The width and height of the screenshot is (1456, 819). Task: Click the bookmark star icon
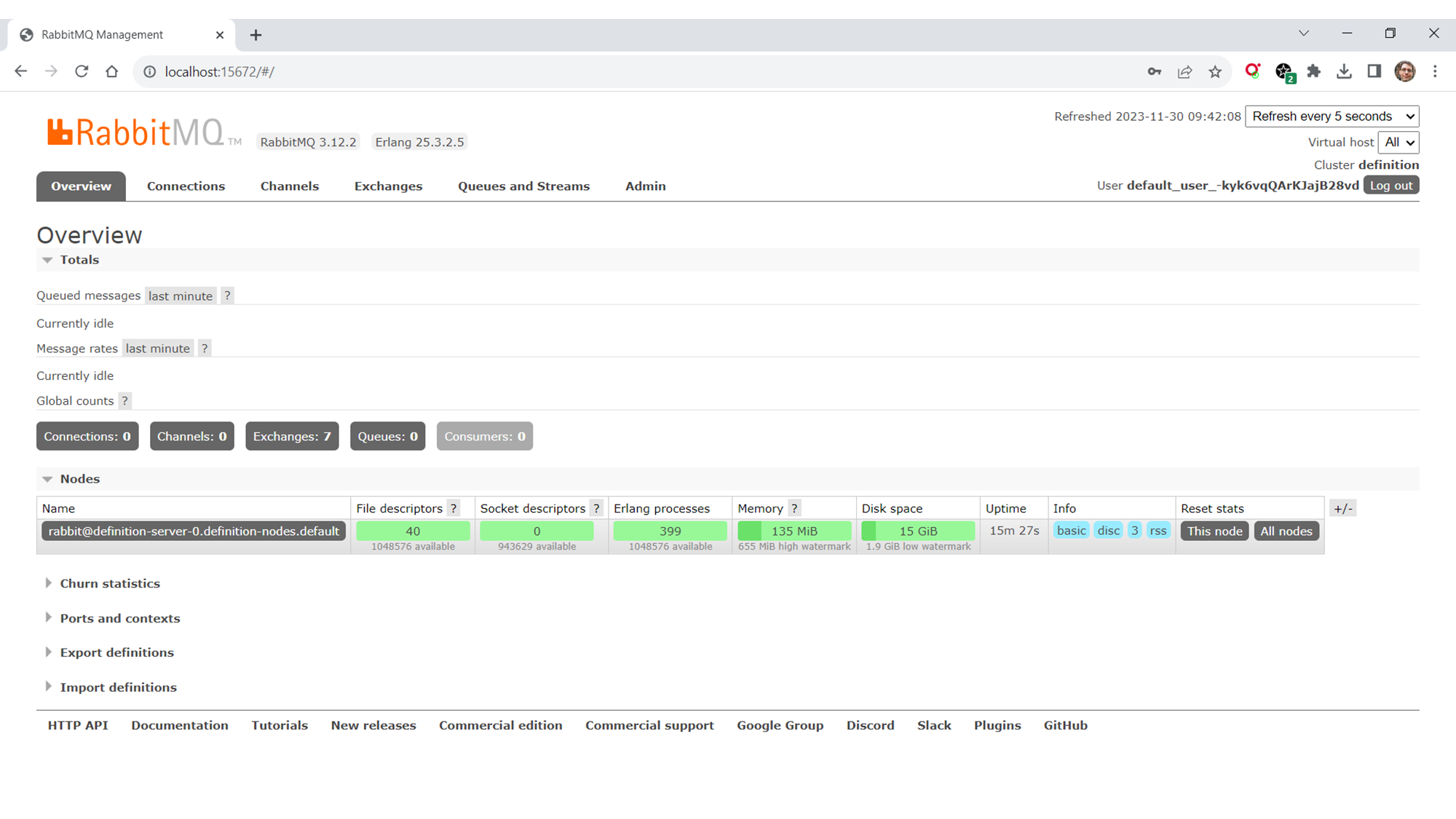[1215, 71]
